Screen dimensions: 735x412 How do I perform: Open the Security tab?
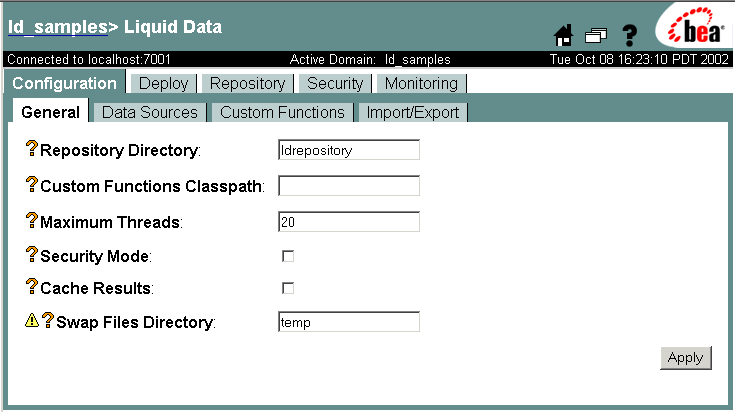coord(335,83)
